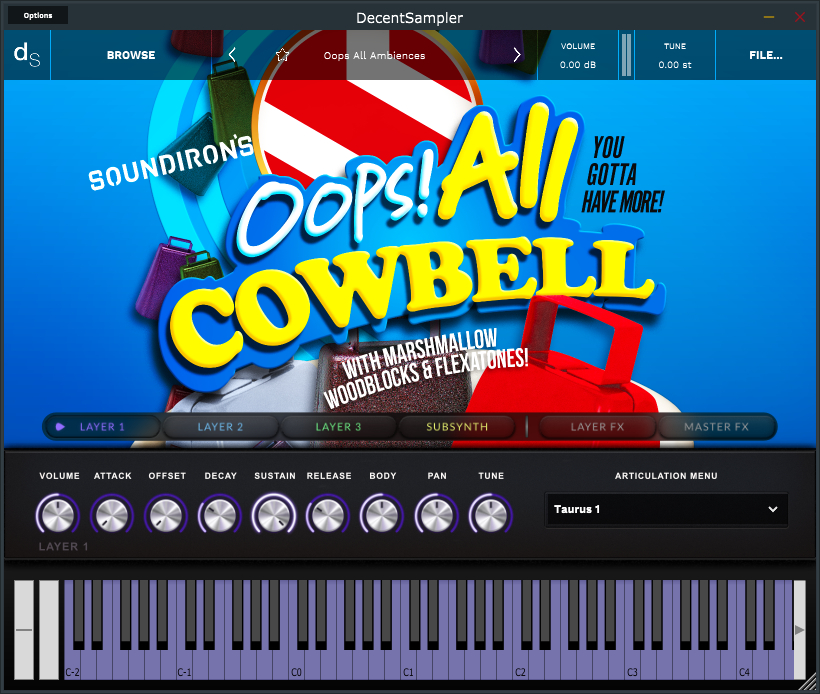Image resolution: width=820 pixels, height=694 pixels.
Task: Click the ATTACK knob
Action: 112,515
